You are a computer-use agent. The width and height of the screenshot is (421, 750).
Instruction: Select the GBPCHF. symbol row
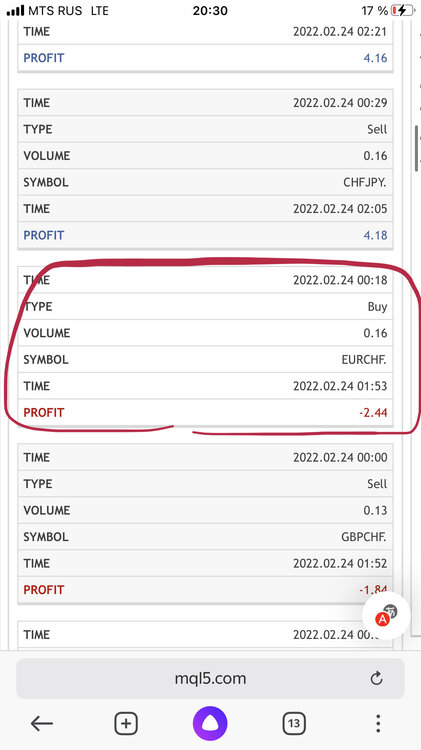point(205,537)
